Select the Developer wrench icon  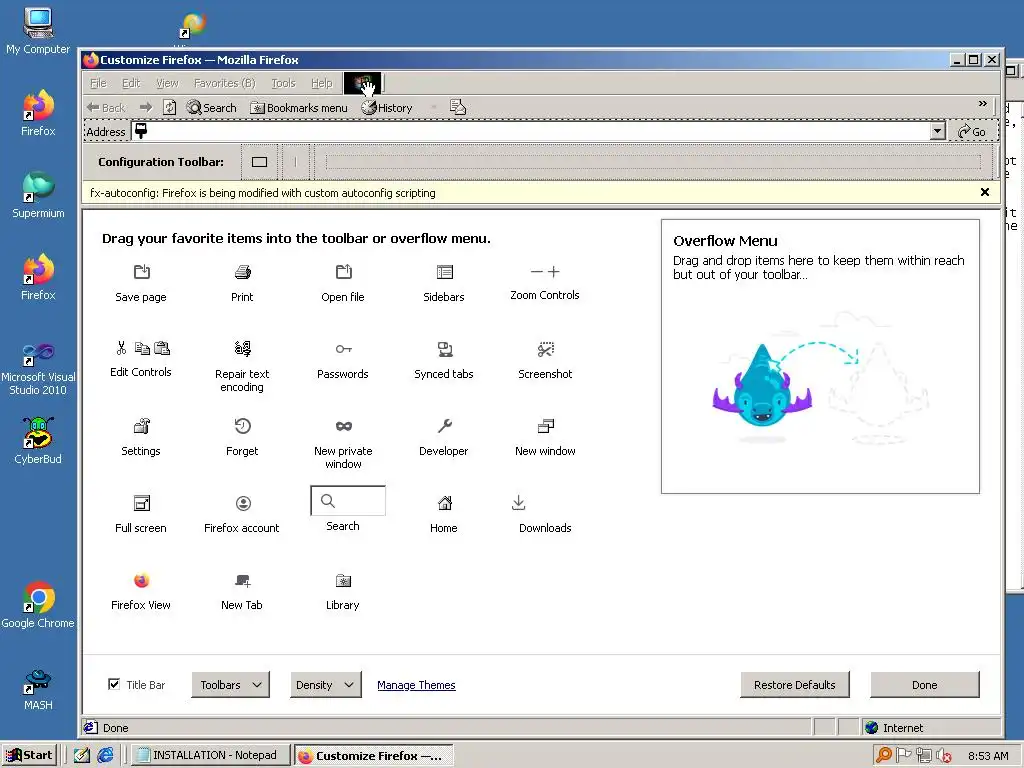(445, 426)
